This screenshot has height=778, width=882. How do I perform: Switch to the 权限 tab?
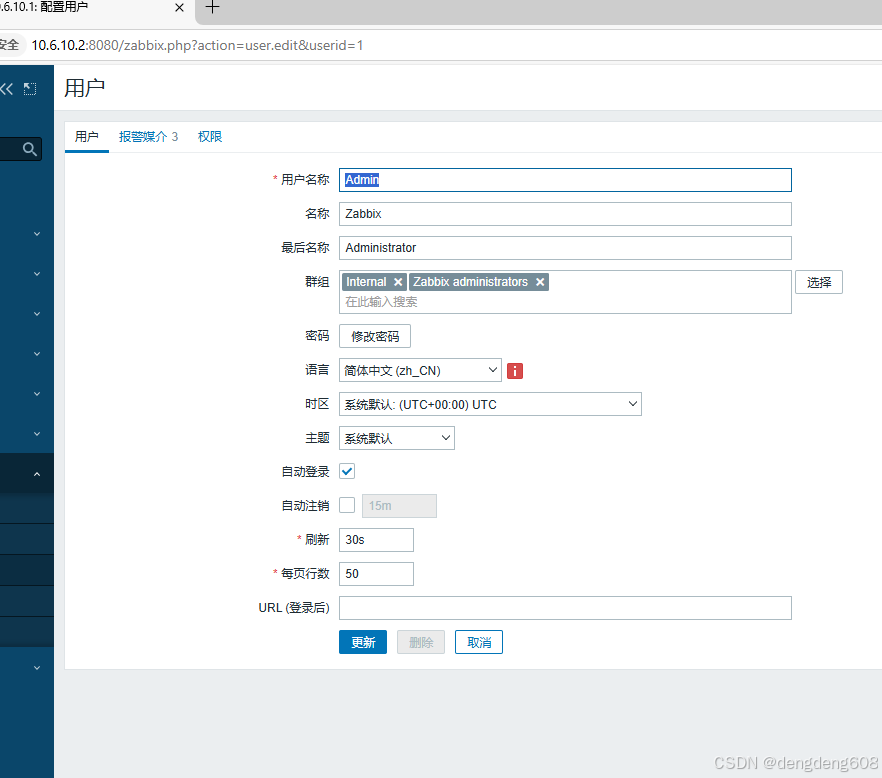(210, 136)
